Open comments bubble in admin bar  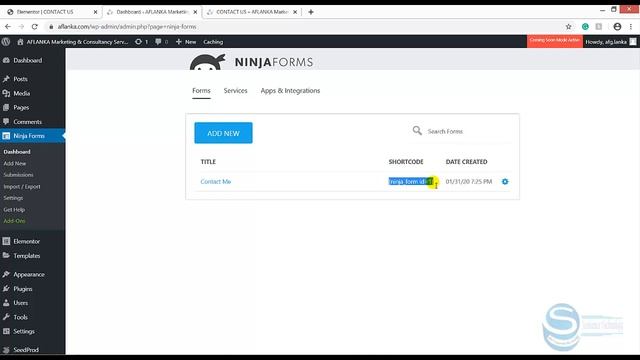(162, 42)
